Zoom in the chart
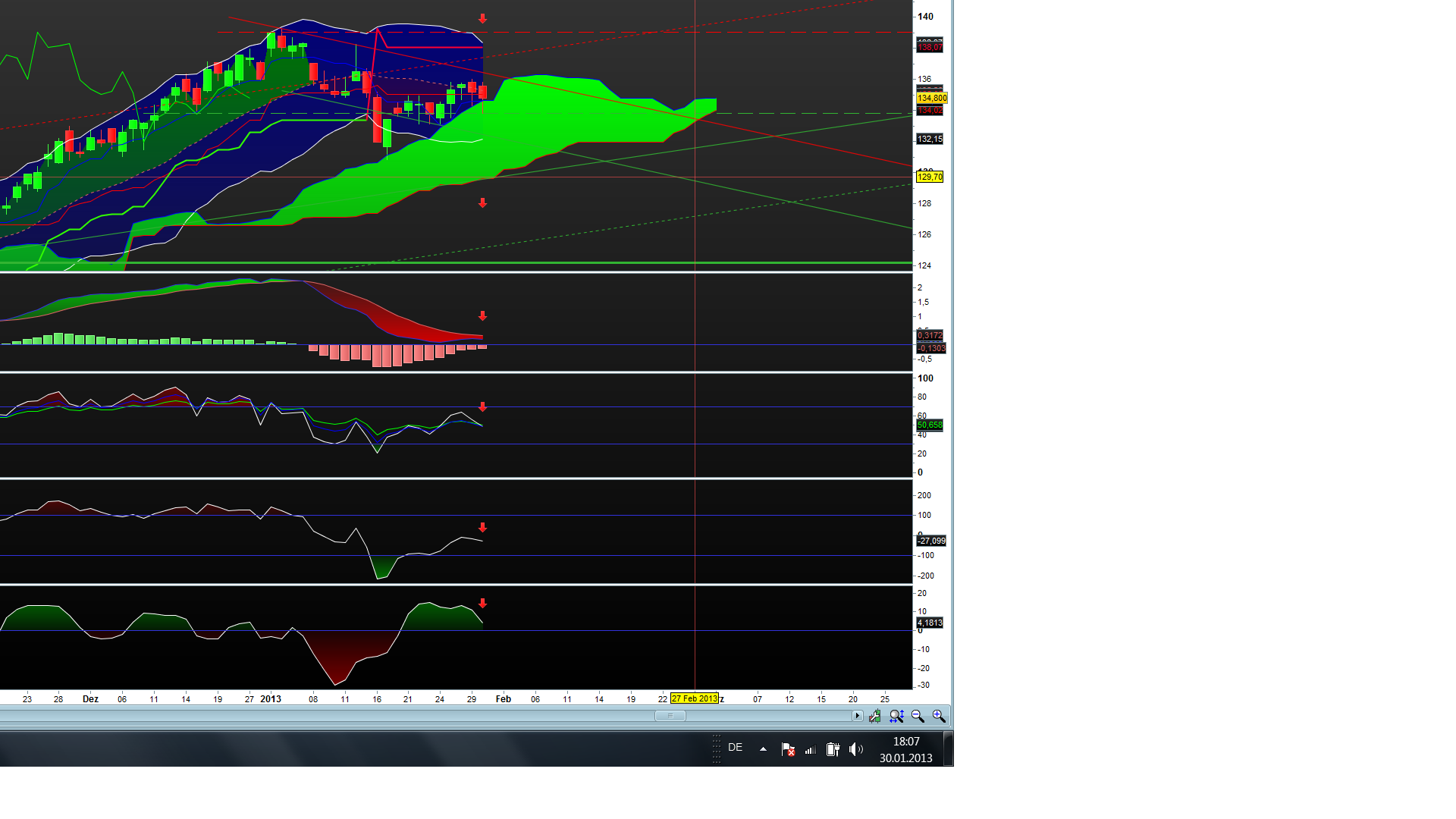 click(939, 716)
